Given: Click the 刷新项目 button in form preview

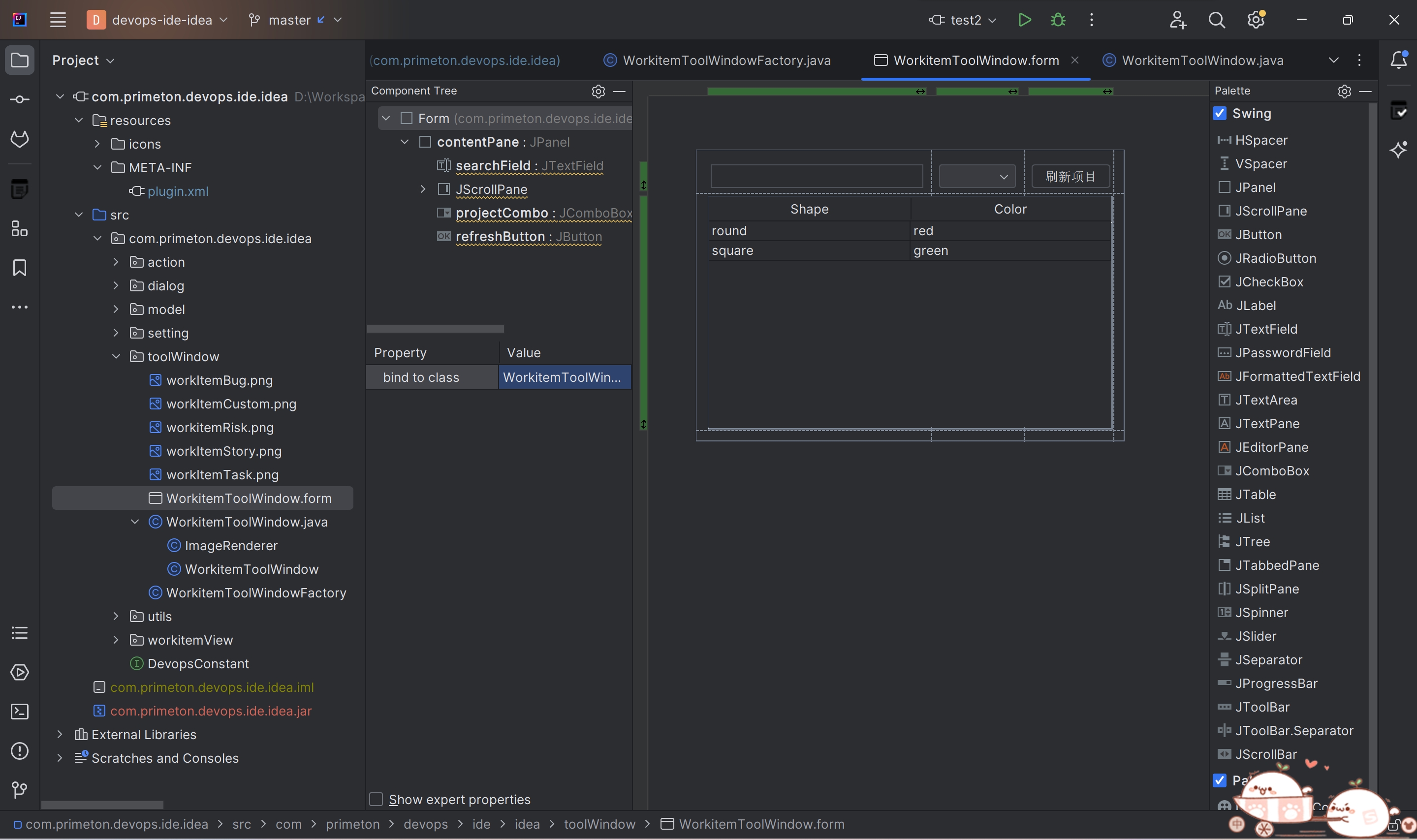Looking at the screenshot, I should (x=1070, y=176).
